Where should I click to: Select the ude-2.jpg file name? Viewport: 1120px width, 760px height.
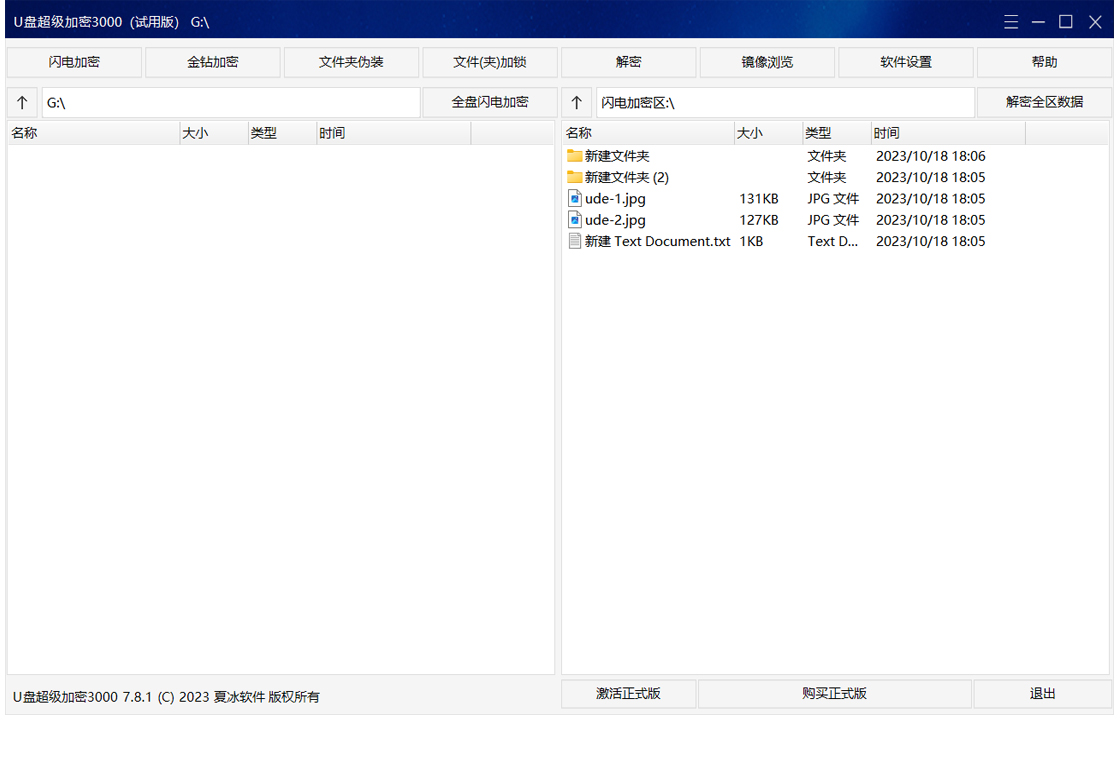click(x=615, y=220)
